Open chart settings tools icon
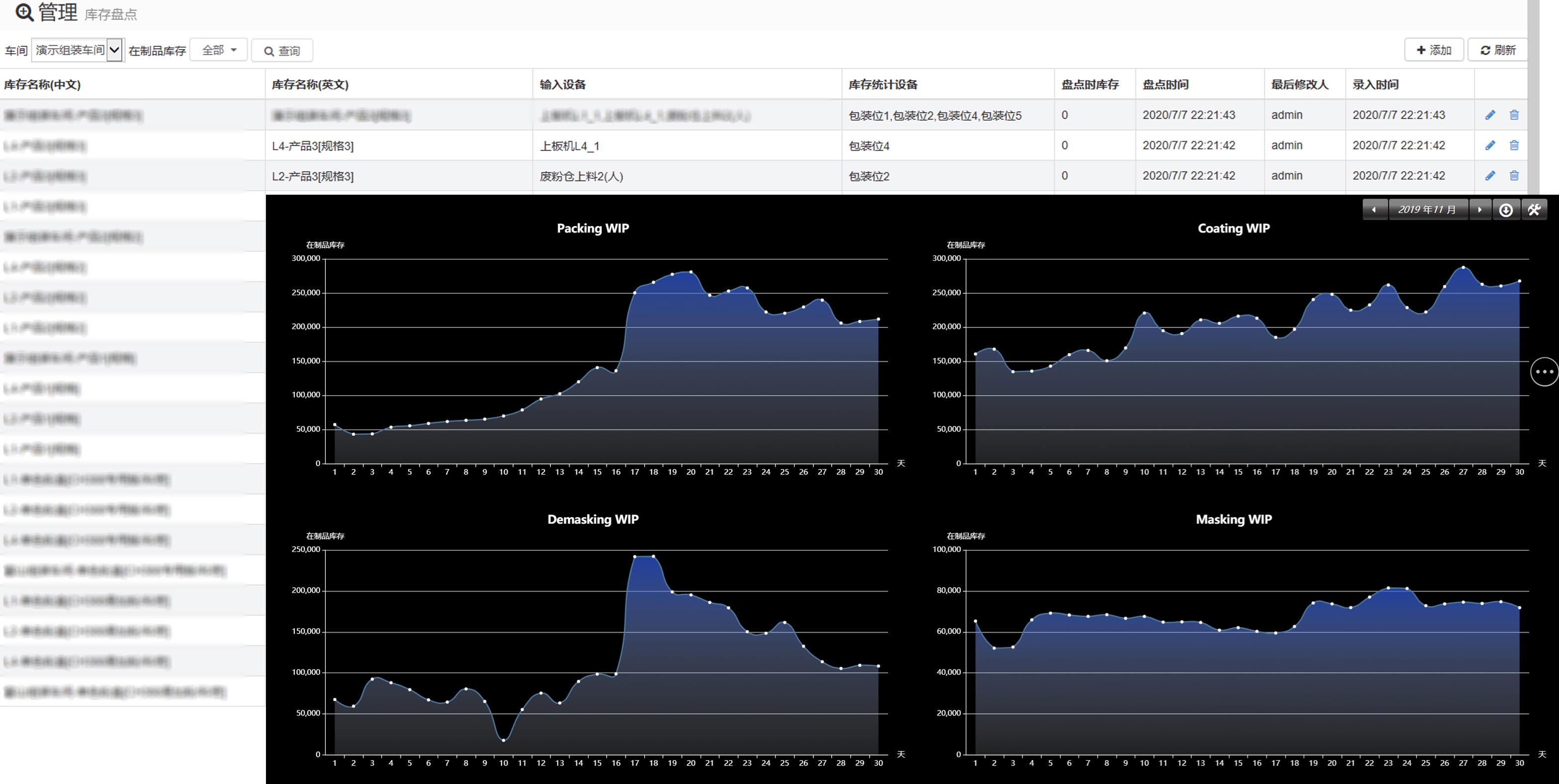 [x=1534, y=209]
